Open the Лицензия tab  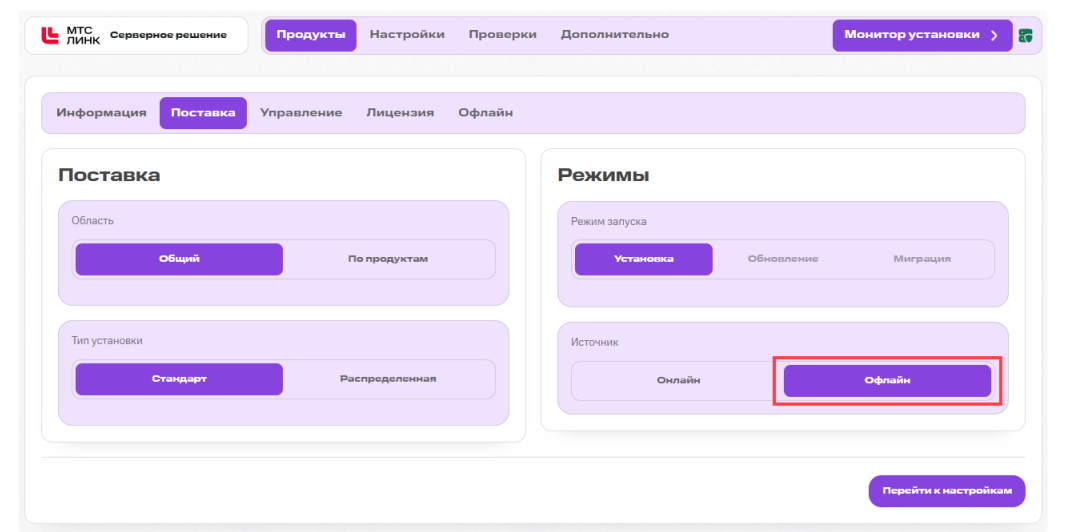(x=400, y=113)
